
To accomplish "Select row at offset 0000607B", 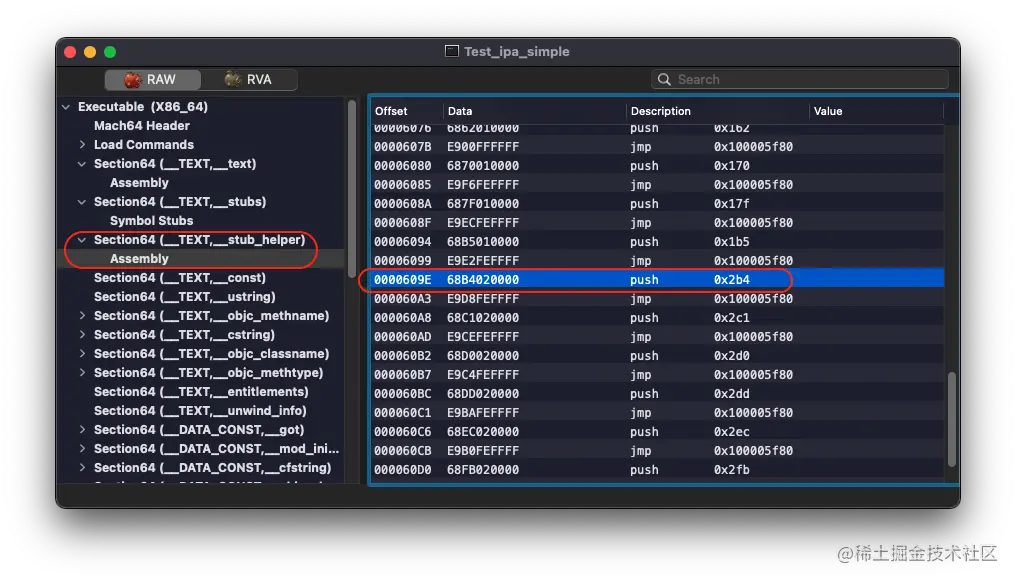I will coord(657,146).
